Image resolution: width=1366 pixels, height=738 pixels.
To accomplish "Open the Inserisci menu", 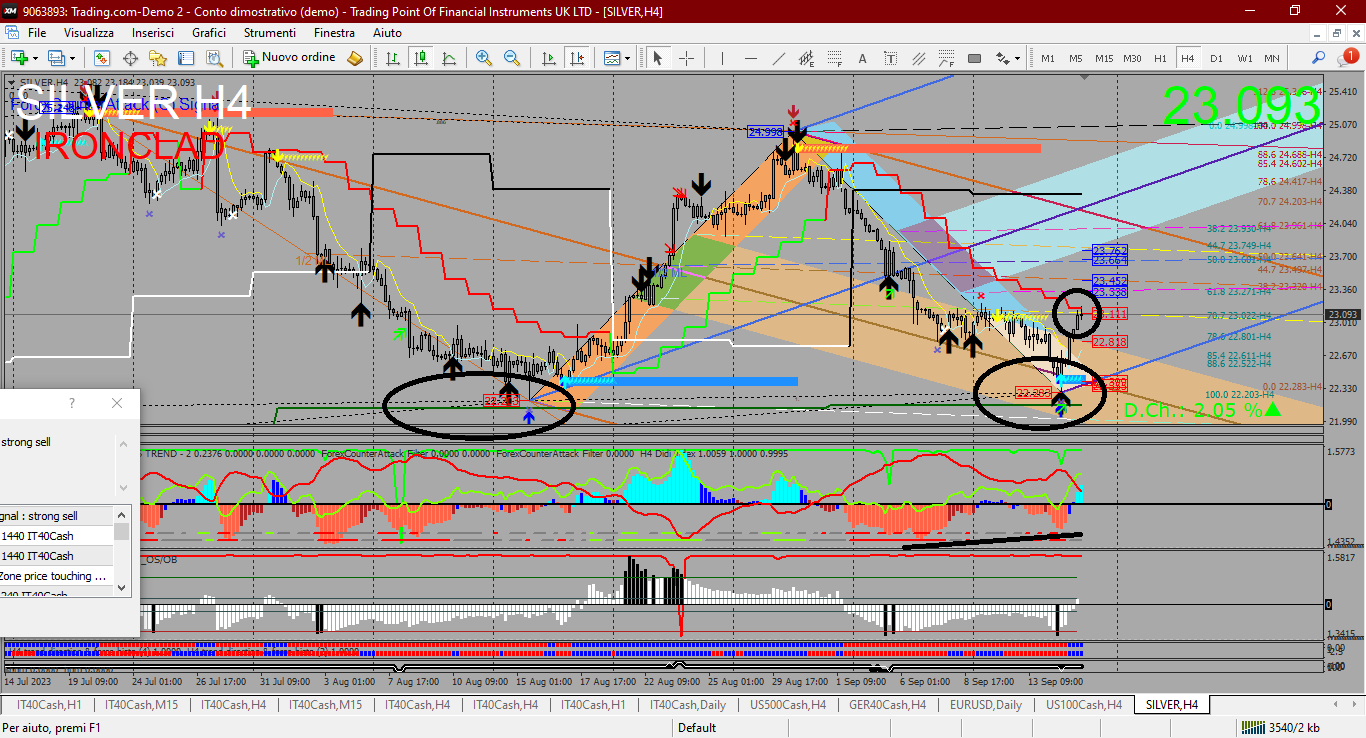I will pos(153,33).
